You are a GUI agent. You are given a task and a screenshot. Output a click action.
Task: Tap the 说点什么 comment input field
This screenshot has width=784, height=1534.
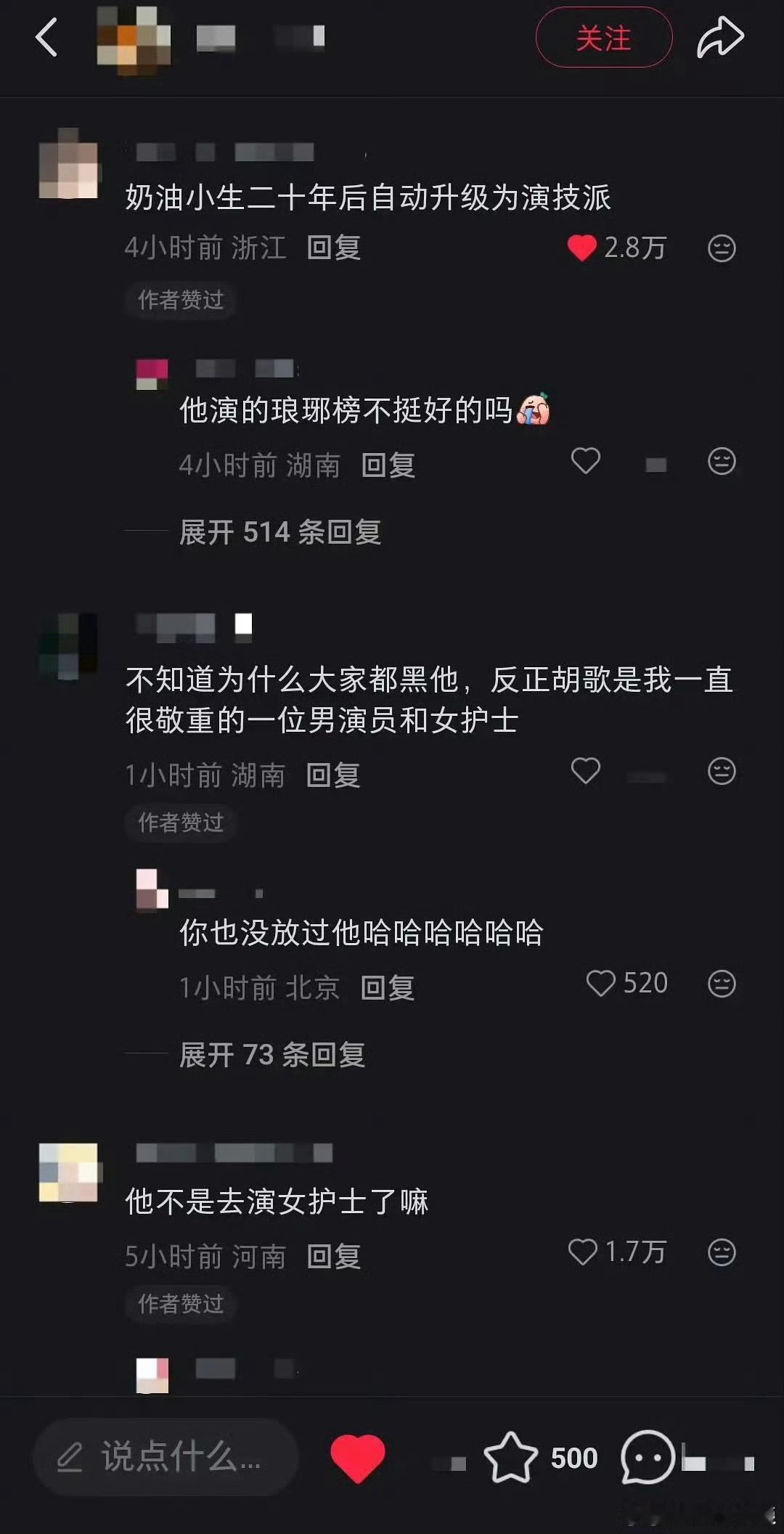pyautogui.click(x=166, y=1457)
